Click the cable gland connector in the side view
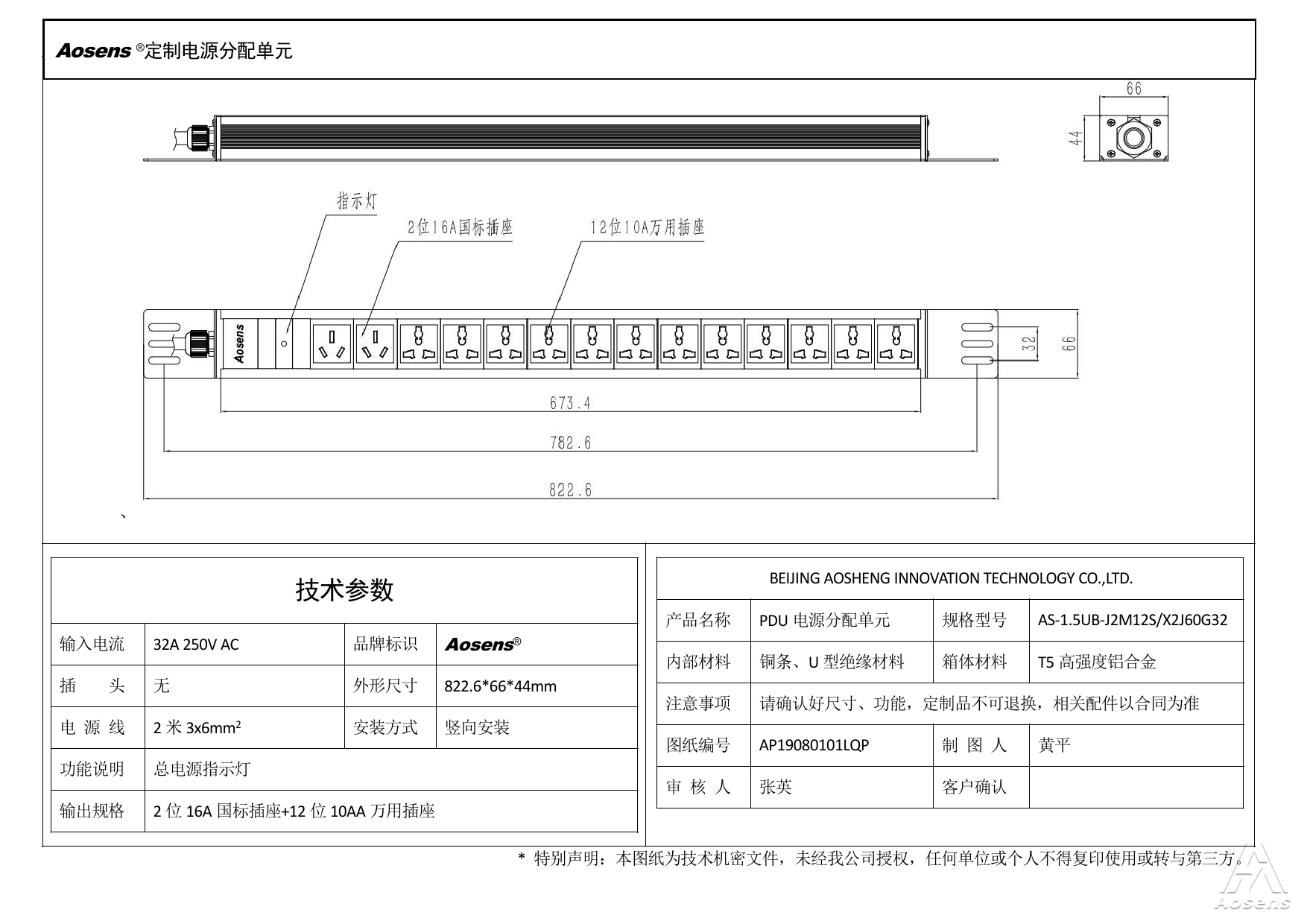Screen dimensions: 1307x924 (x=200, y=138)
